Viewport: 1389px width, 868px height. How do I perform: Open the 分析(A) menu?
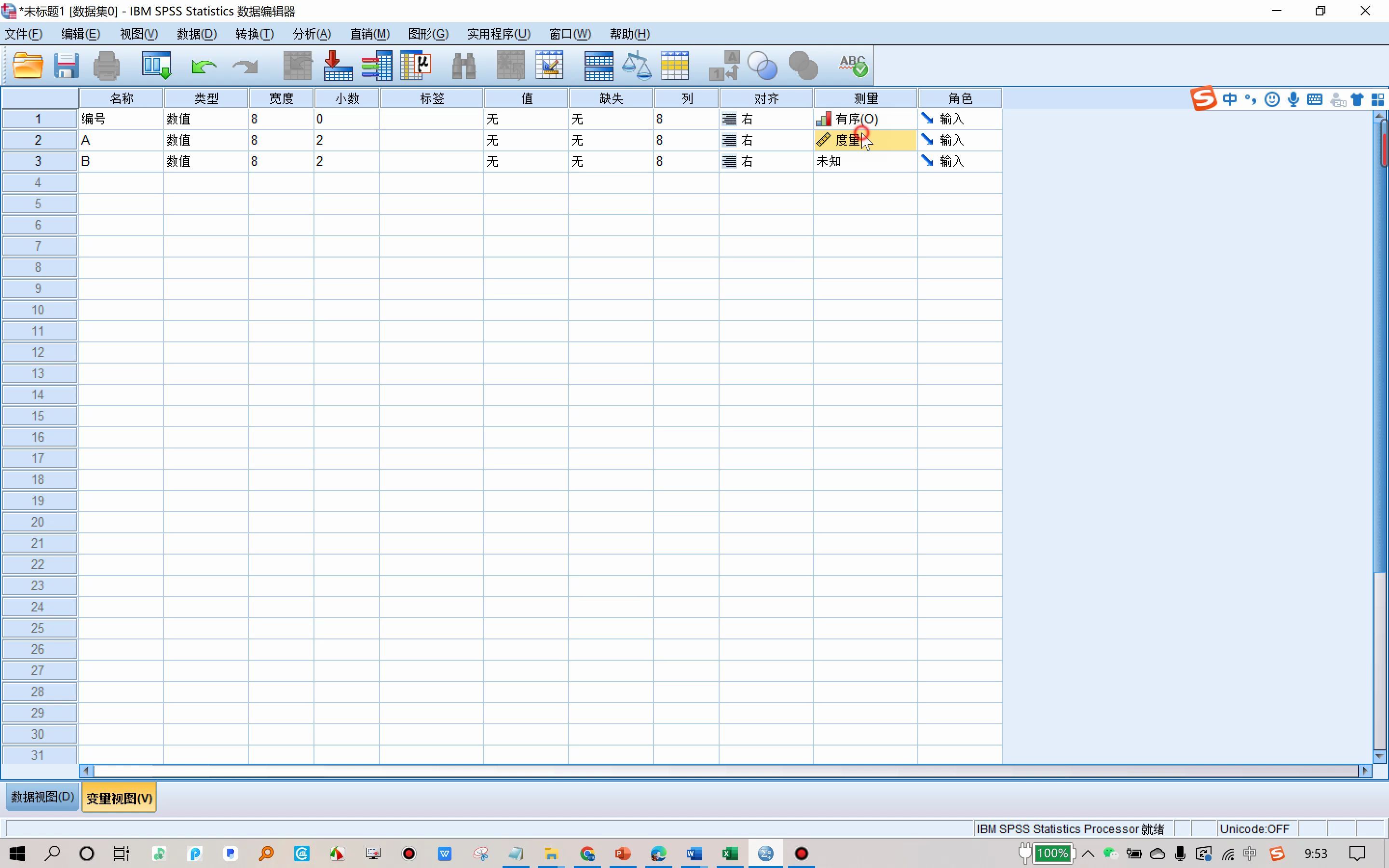point(311,33)
